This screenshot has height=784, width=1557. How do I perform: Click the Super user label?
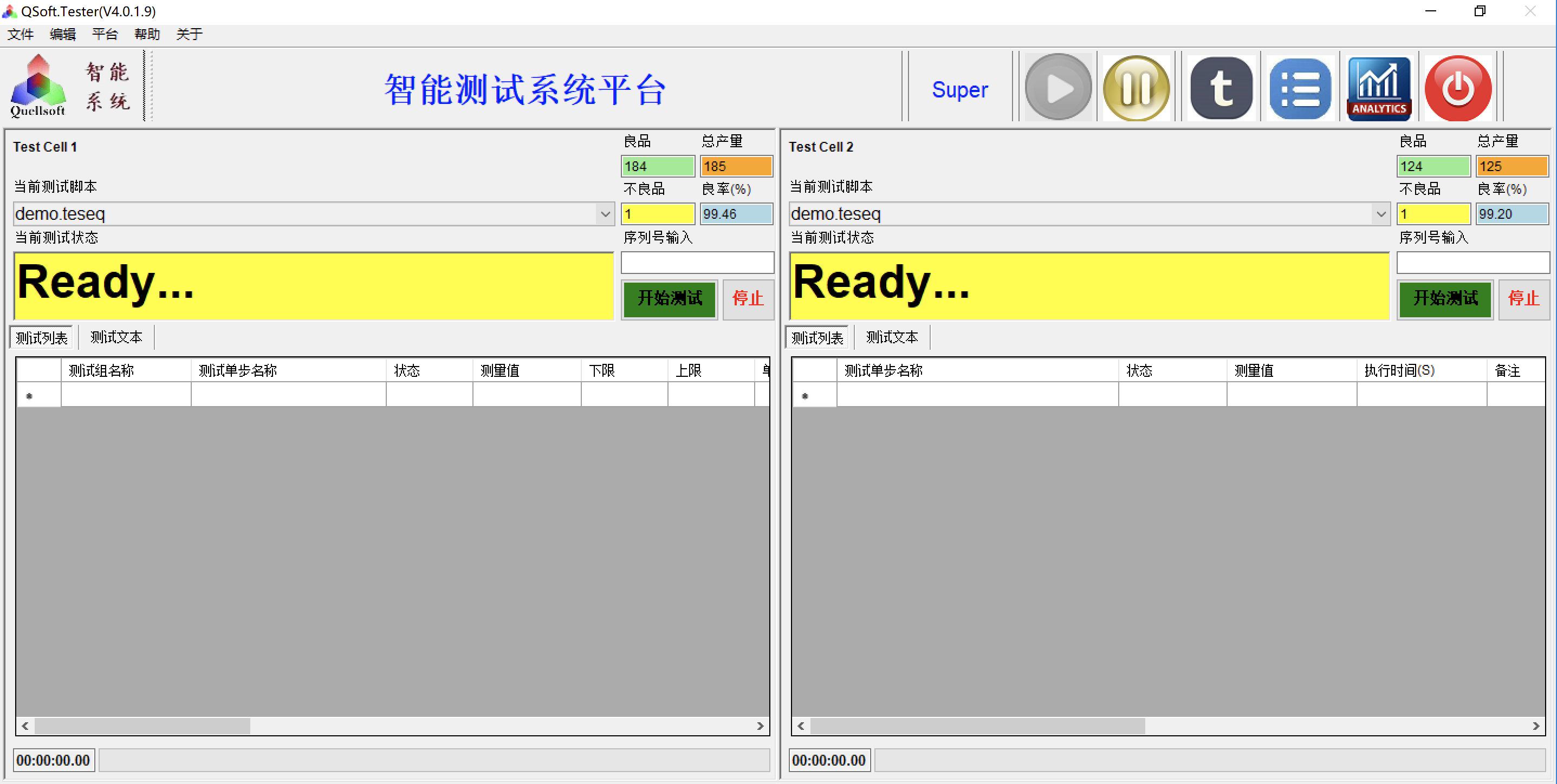click(x=959, y=89)
